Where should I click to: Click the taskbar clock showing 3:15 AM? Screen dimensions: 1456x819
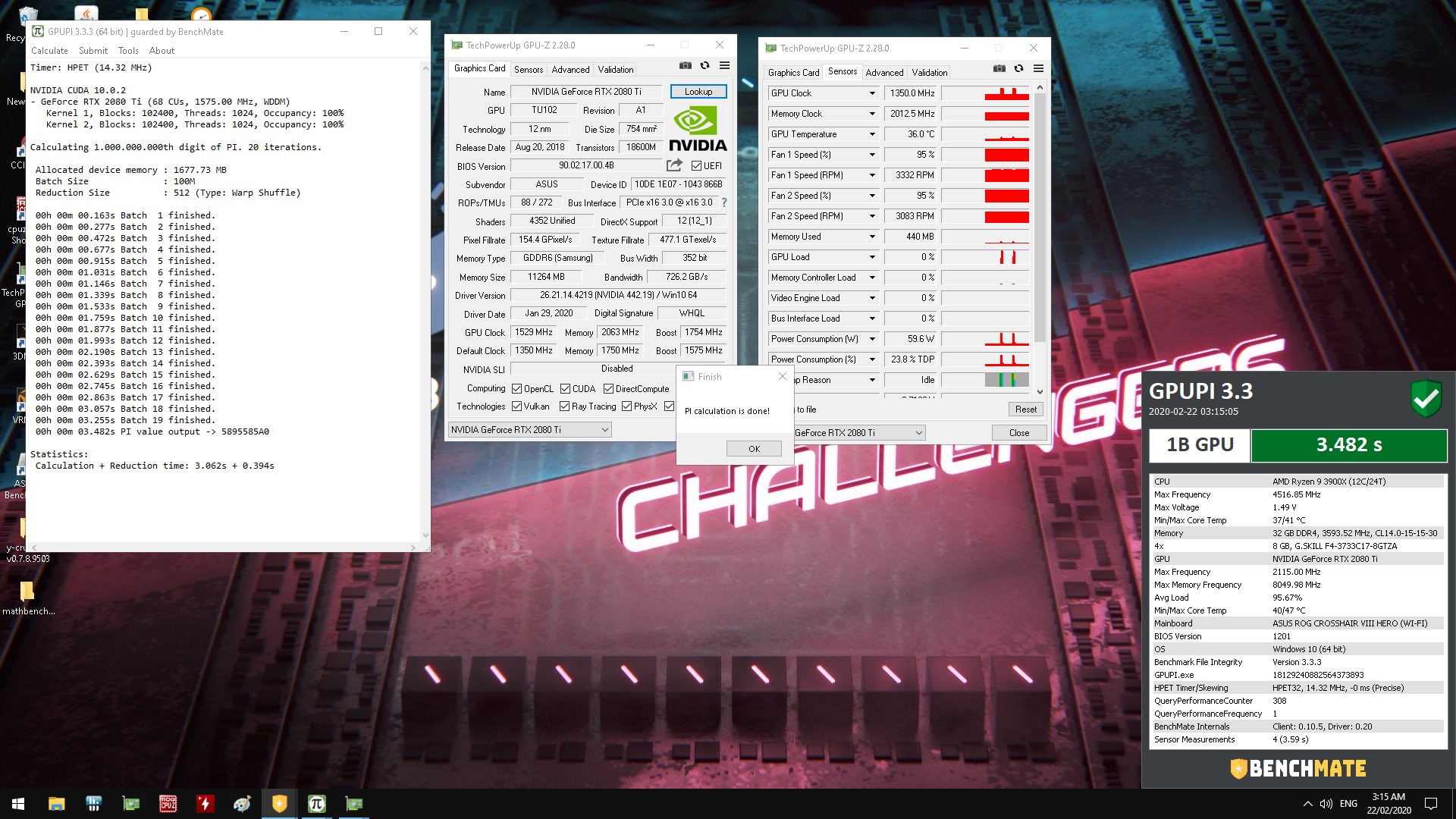(1389, 804)
